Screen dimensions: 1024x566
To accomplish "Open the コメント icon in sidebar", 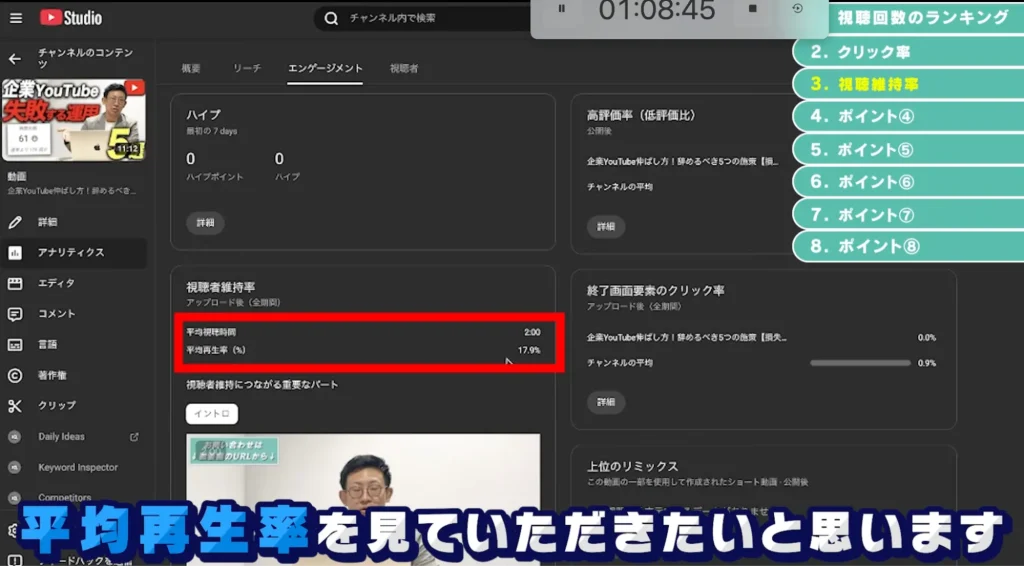I will pos(15,314).
